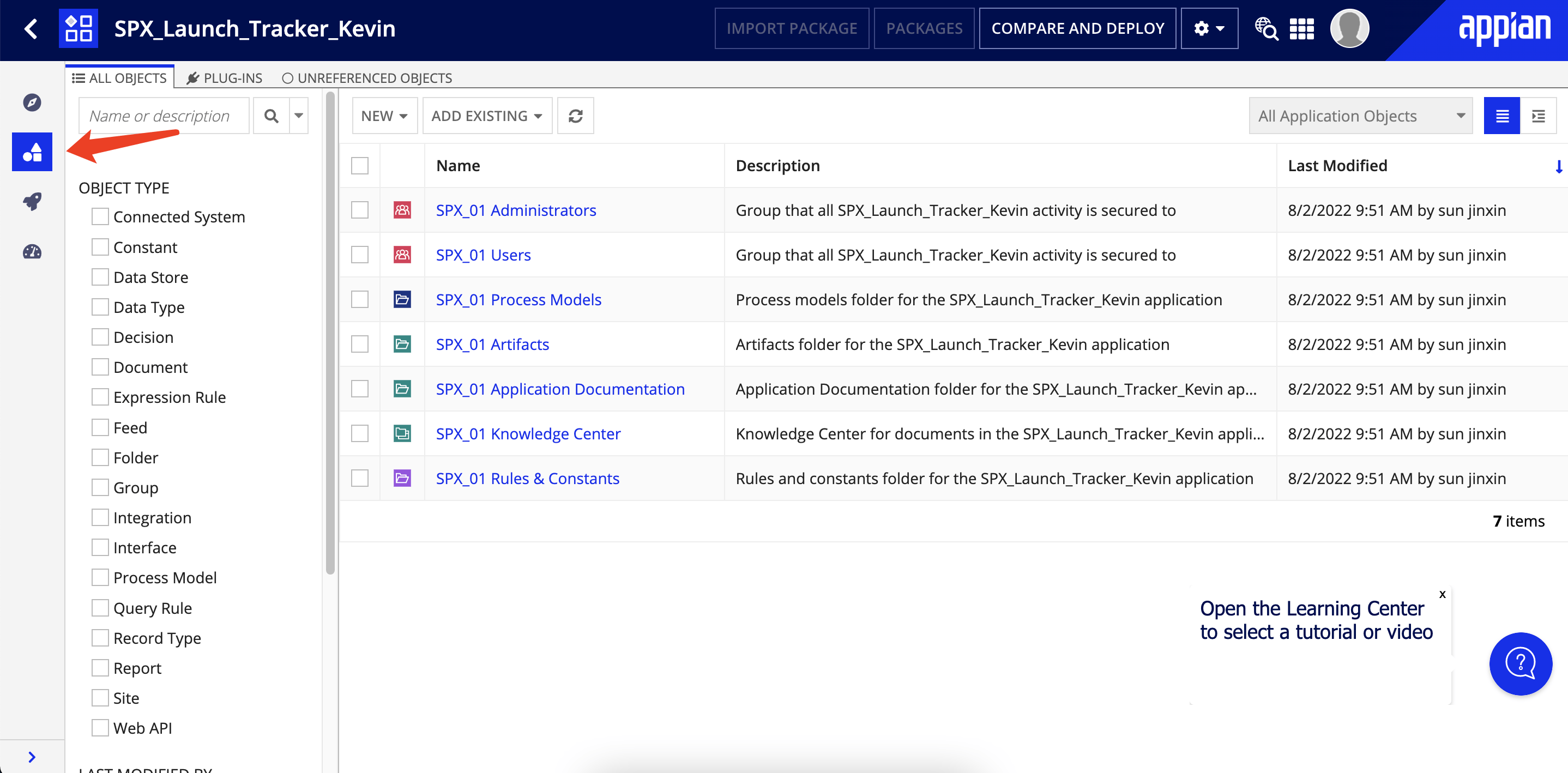Expand advanced search options arrow
The height and width of the screenshot is (773, 1568).
(x=299, y=116)
